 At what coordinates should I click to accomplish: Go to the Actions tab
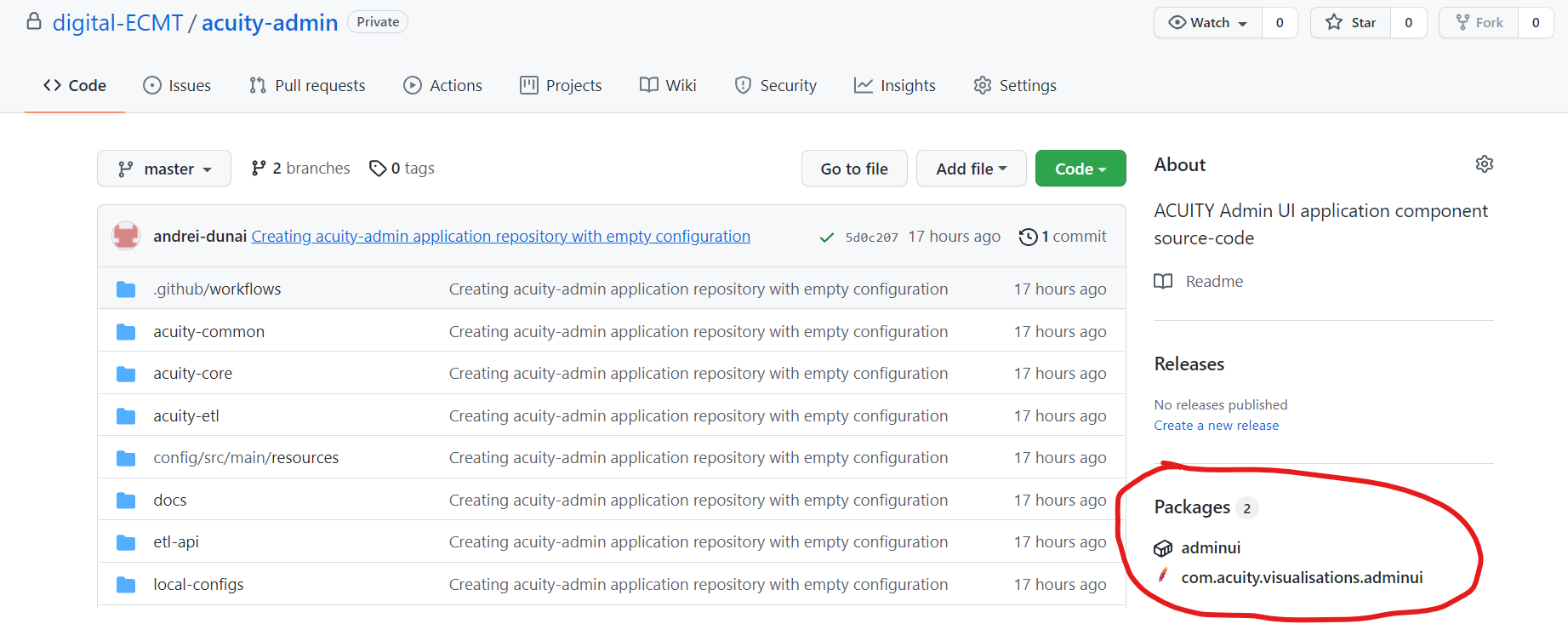pos(442,86)
